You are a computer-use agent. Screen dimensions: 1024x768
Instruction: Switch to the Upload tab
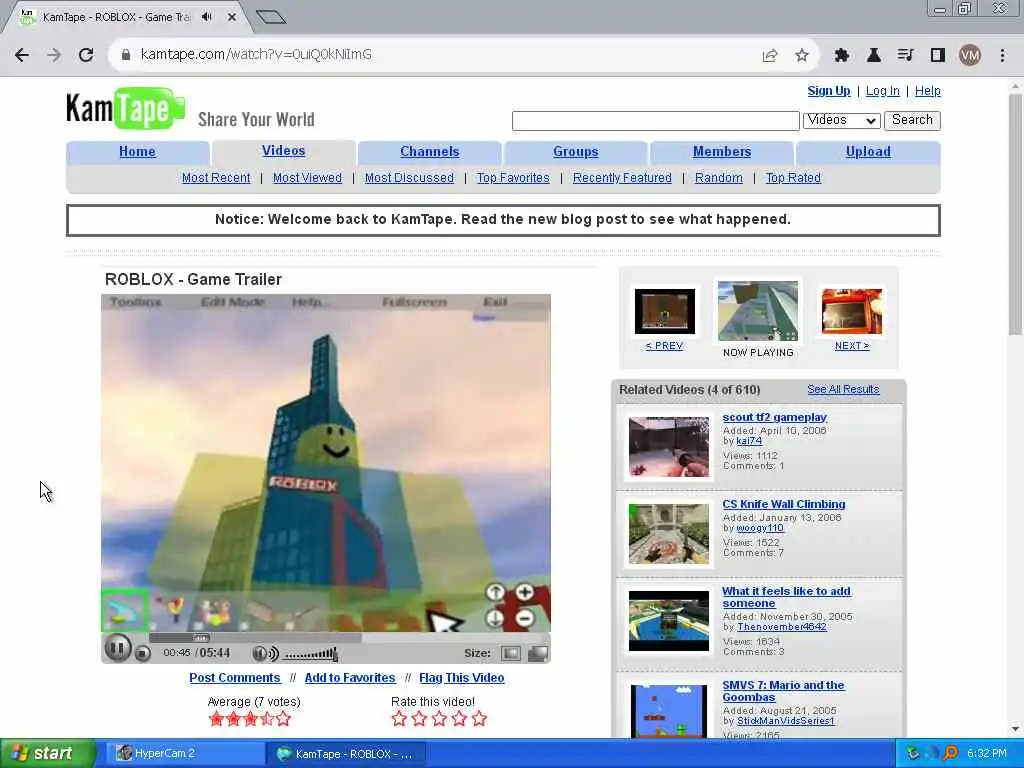point(868,152)
